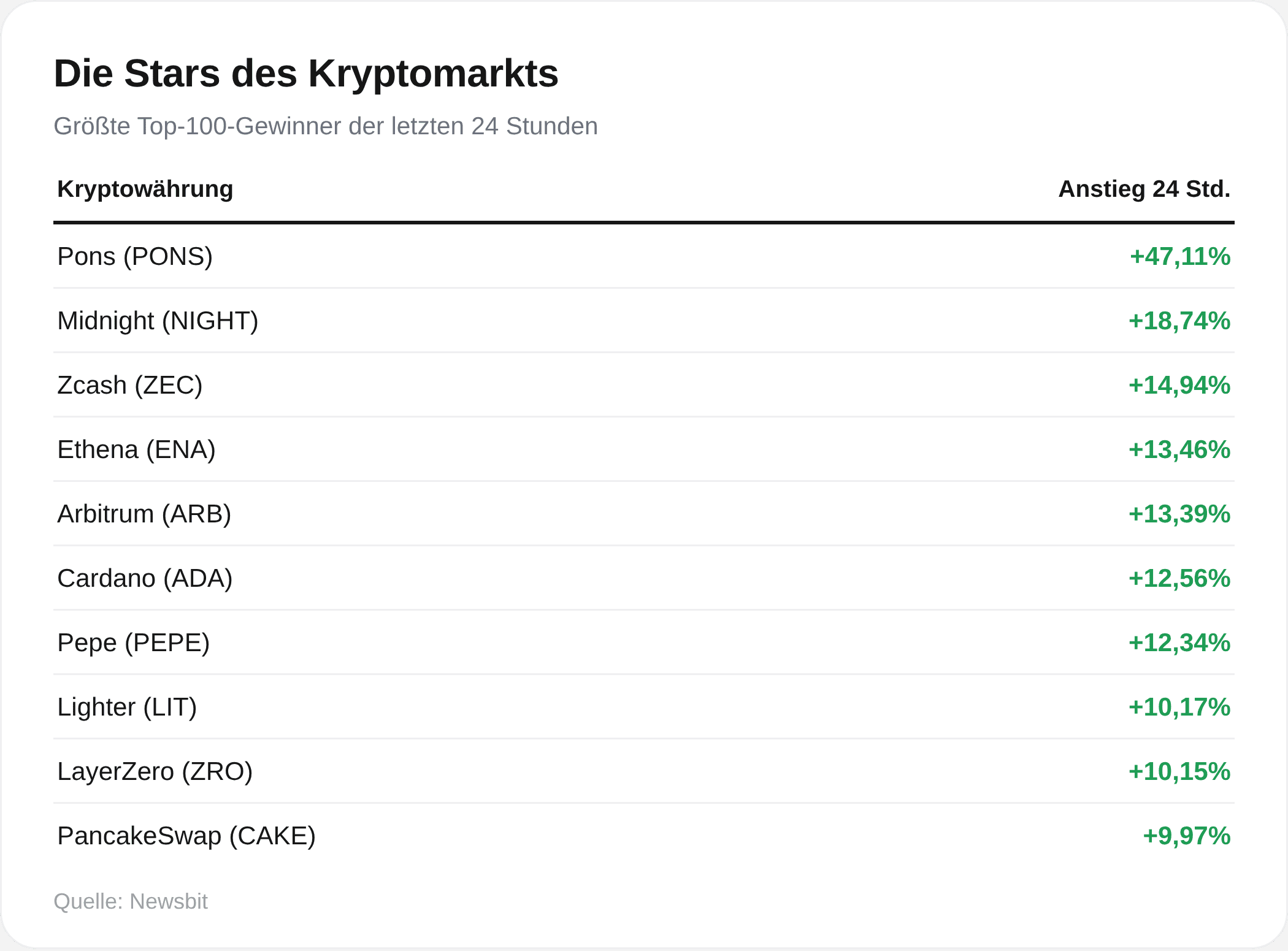Select Cardano (ADA) entry
The width and height of the screenshot is (1288, 951).
145,578
